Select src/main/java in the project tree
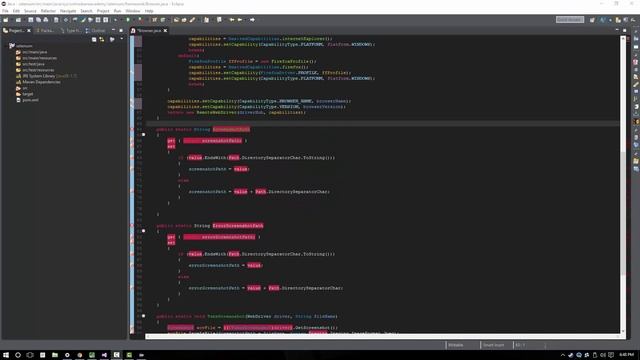The image size is (640, 360). click(34, 52)
